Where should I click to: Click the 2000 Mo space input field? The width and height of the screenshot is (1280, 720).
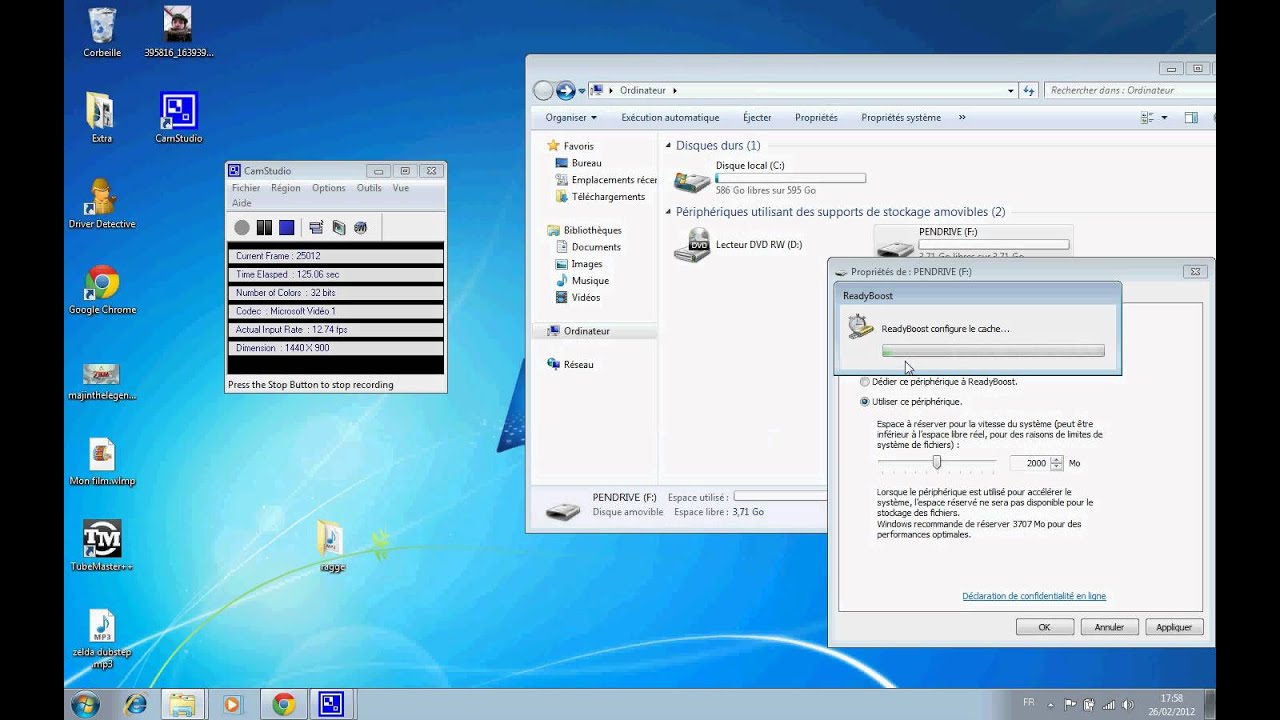point(1029,463)
